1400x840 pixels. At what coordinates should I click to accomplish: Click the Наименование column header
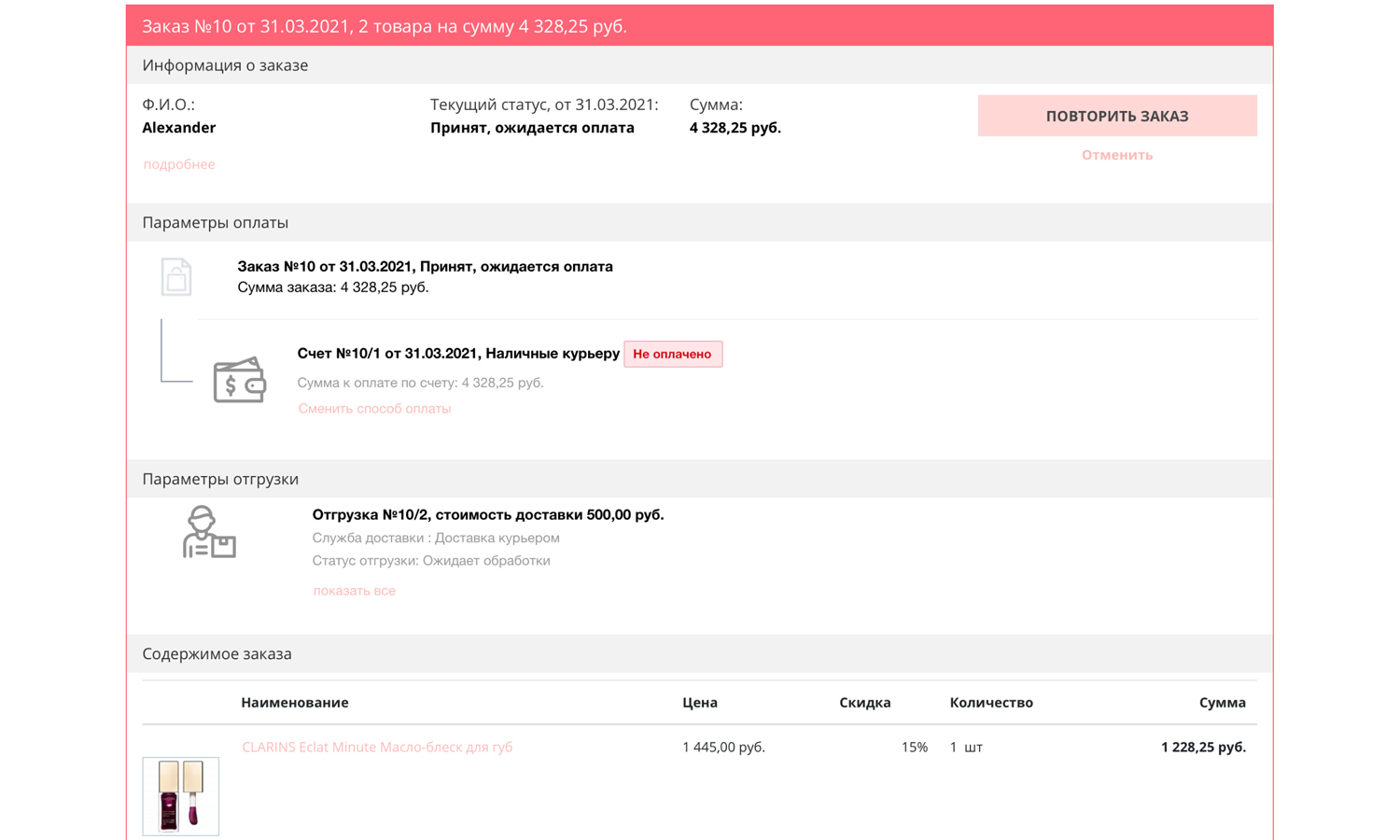pyautogui.click(x=294, y=703)
